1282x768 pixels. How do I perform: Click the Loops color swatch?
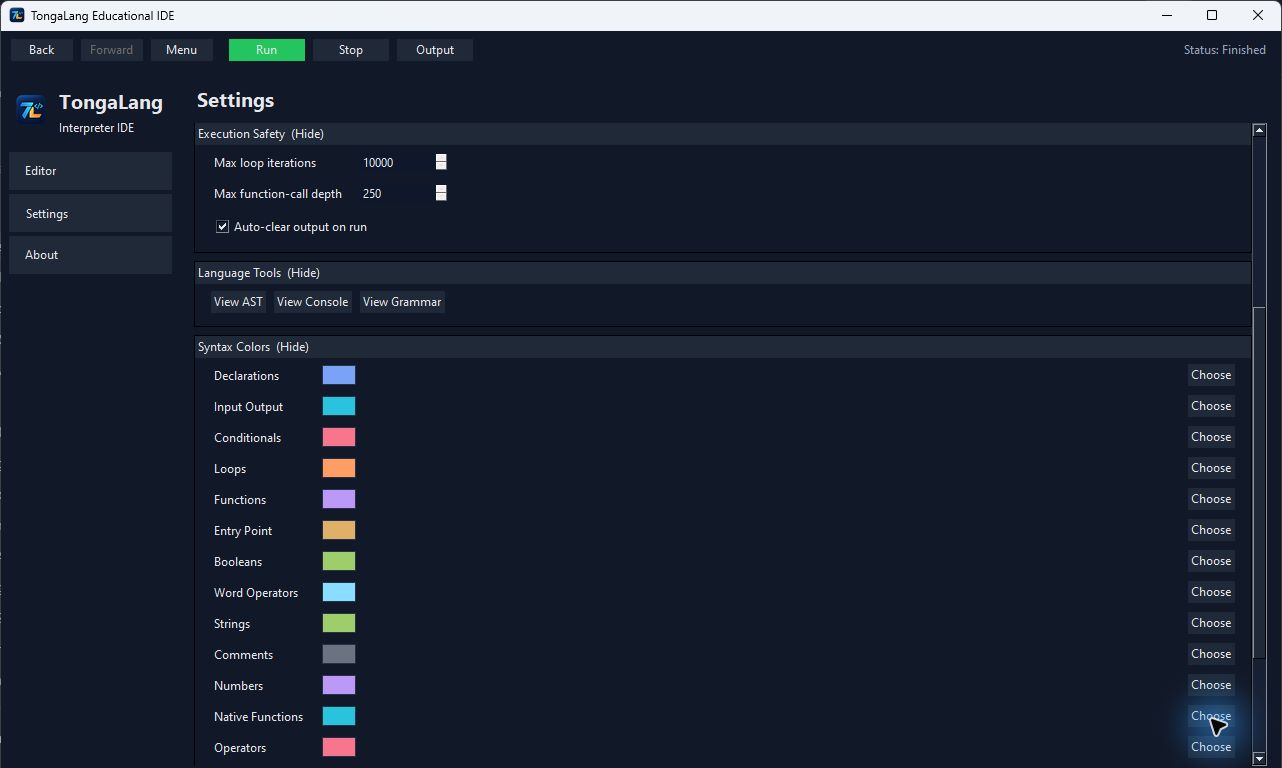coord(339,468)
